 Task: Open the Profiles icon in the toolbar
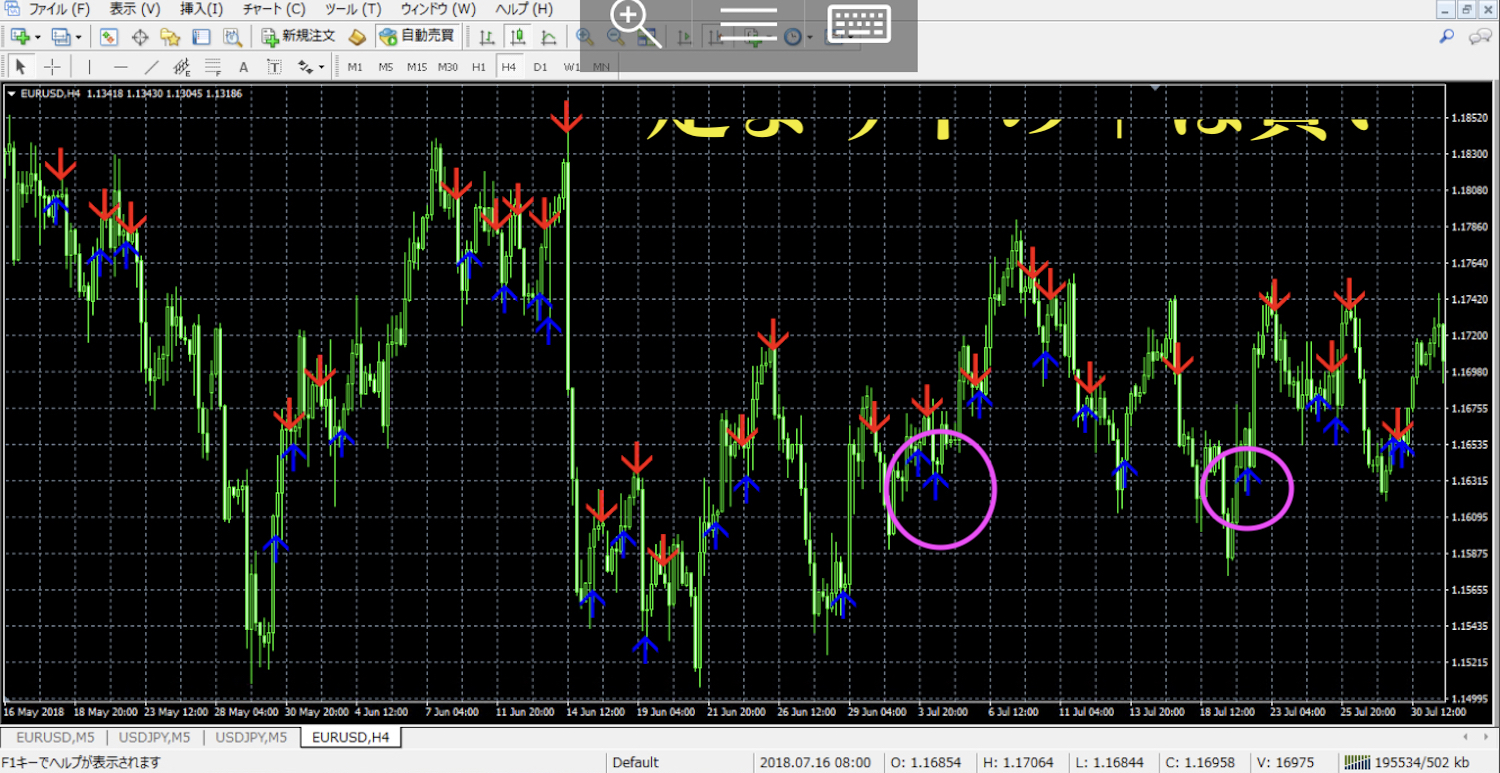61,37
